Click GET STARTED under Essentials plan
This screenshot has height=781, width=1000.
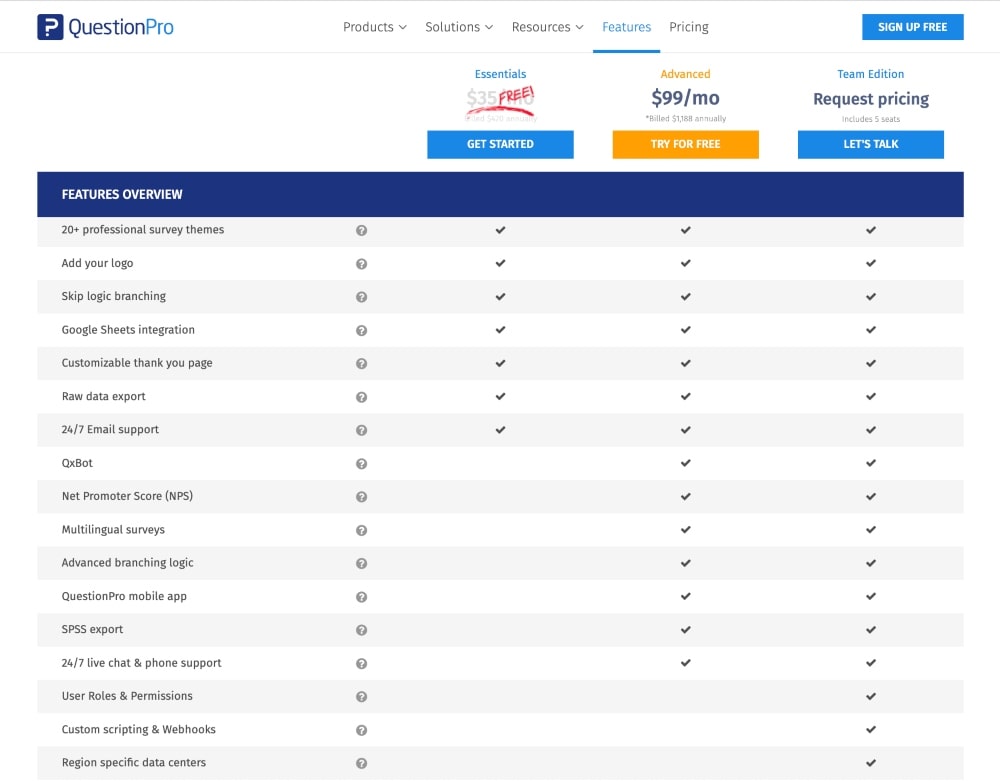click(500, 144)
